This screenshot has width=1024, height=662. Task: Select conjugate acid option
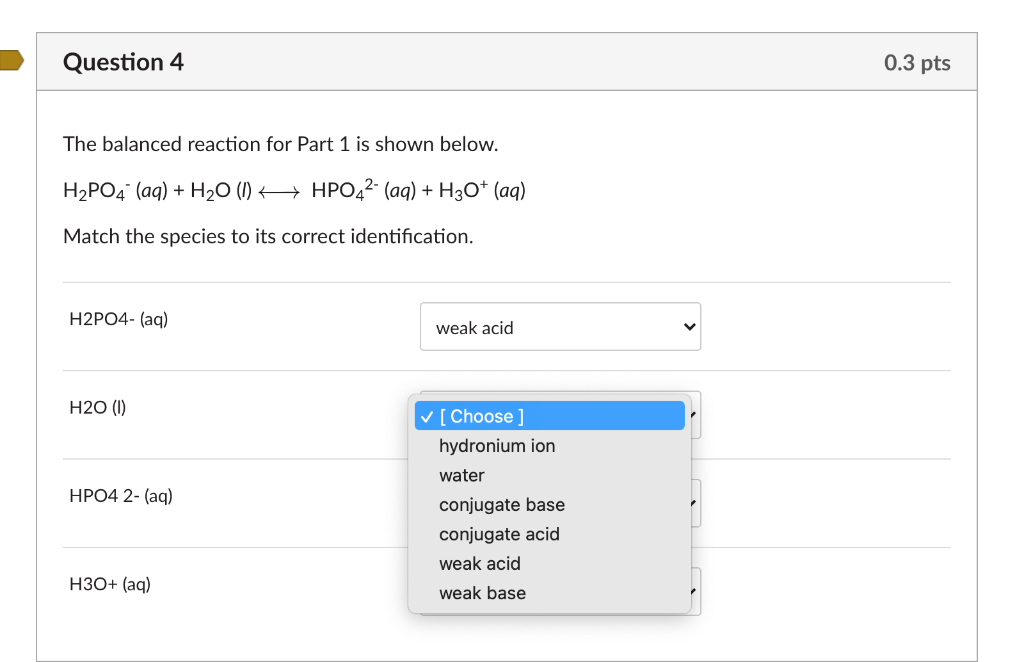(549, 534)
